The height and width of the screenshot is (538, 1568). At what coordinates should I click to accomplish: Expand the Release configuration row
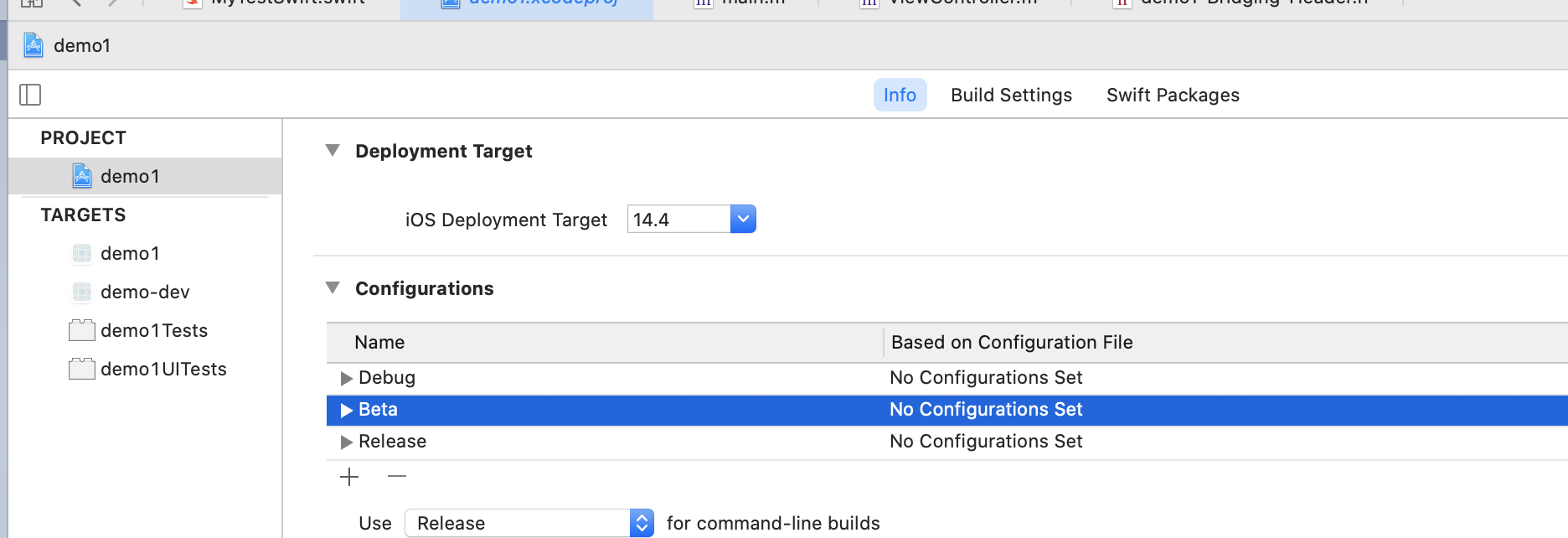[x=346, y=442]
